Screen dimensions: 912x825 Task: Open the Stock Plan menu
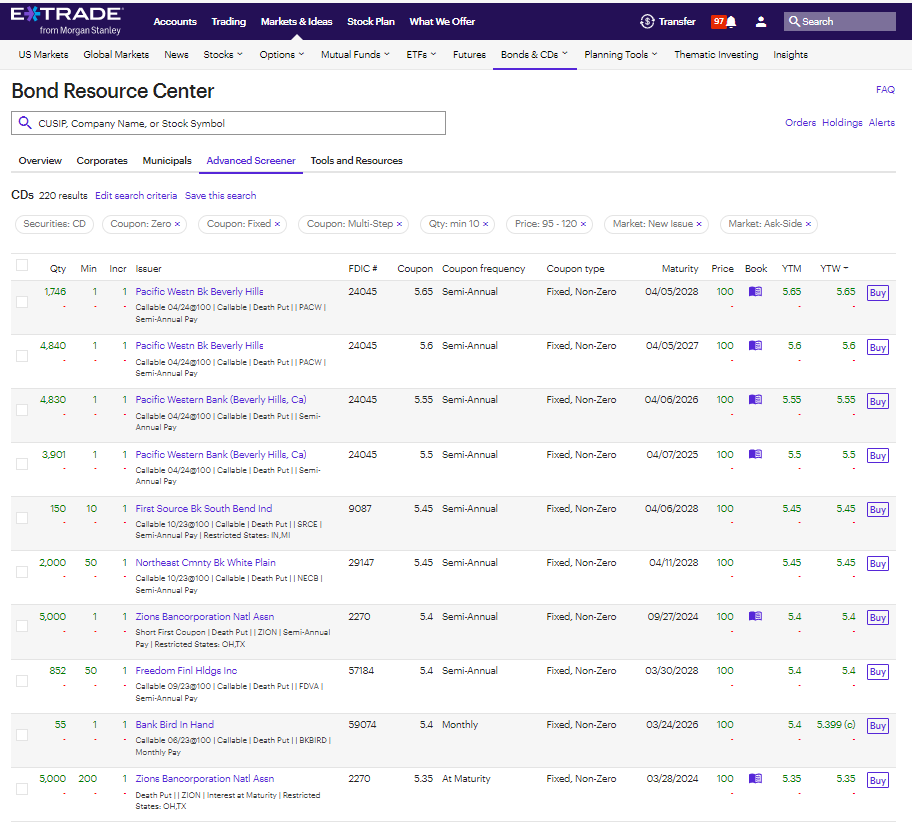[371, 22]
